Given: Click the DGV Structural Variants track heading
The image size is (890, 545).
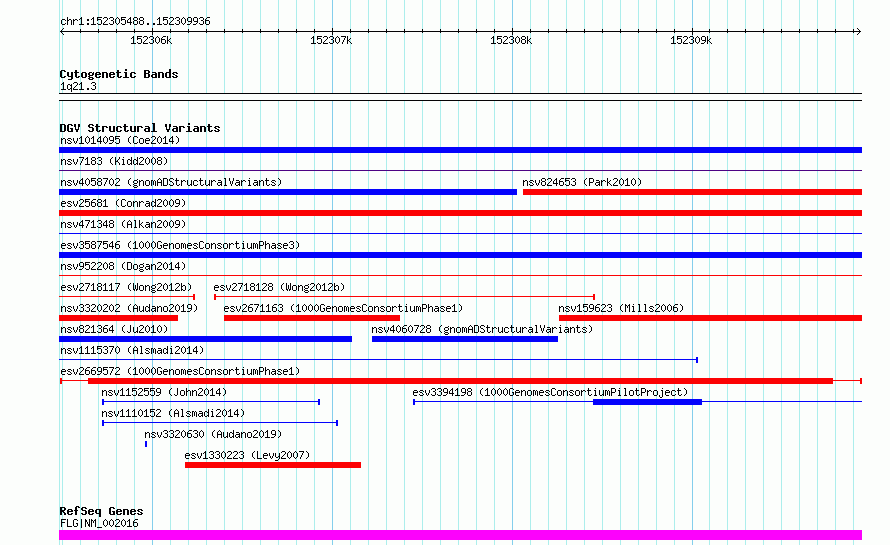Looking at the screenshot, I should pyautogui.click(x=140, y=128).
